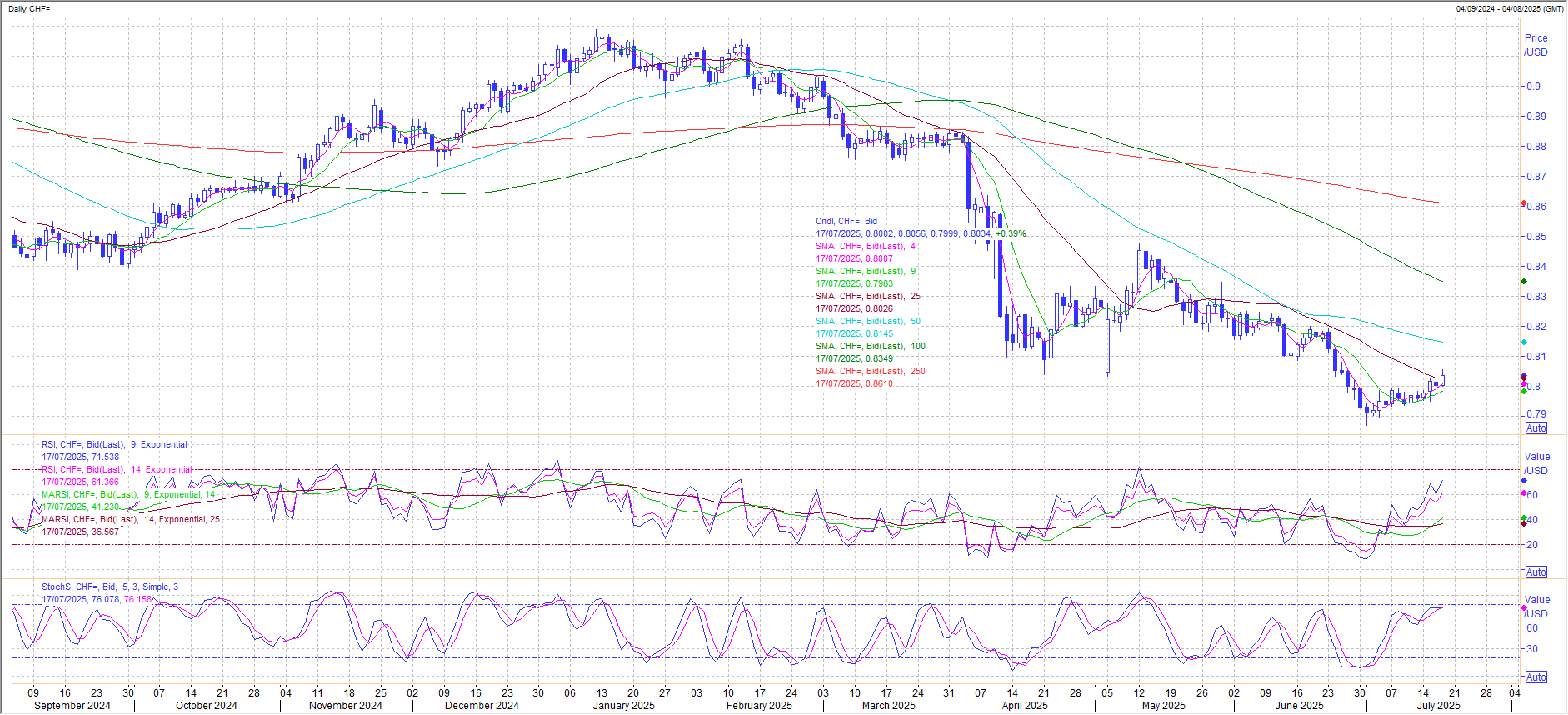Viewport: 1568px width, 715px height.
Task: Click the 'November 2024' month label
Action: 346,706
